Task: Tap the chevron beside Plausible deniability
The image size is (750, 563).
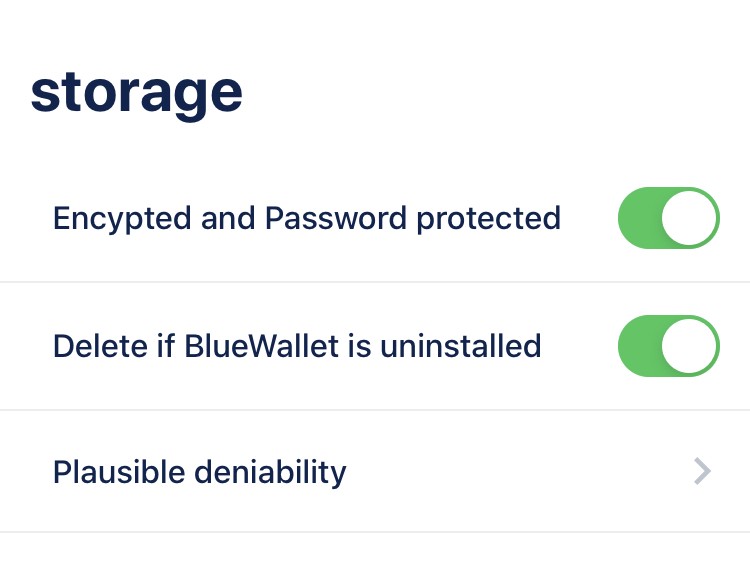Action: (x=702, y=471)
